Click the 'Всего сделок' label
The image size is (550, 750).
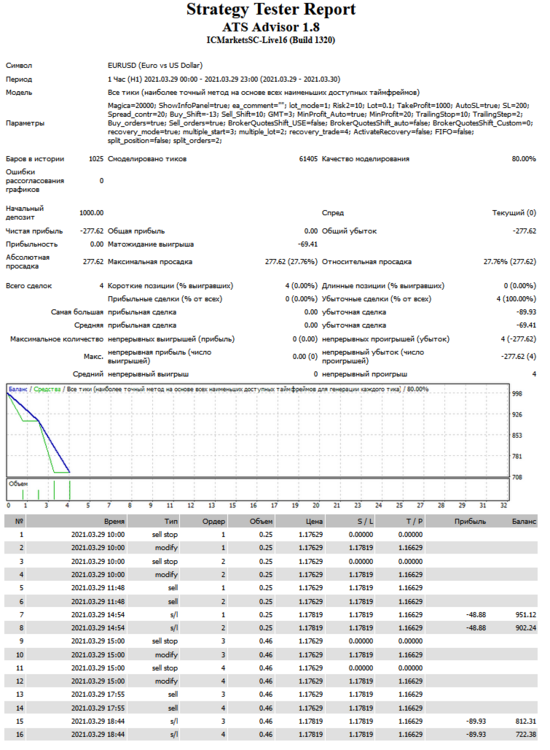click(x=29, y=286)
